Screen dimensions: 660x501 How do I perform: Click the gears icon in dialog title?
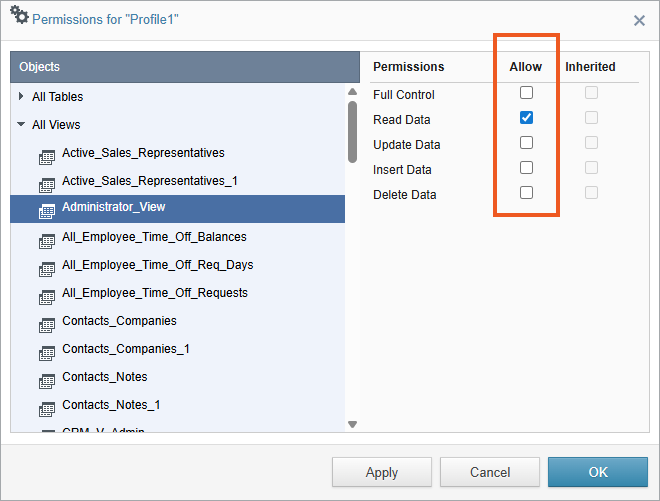coord(19,15)
